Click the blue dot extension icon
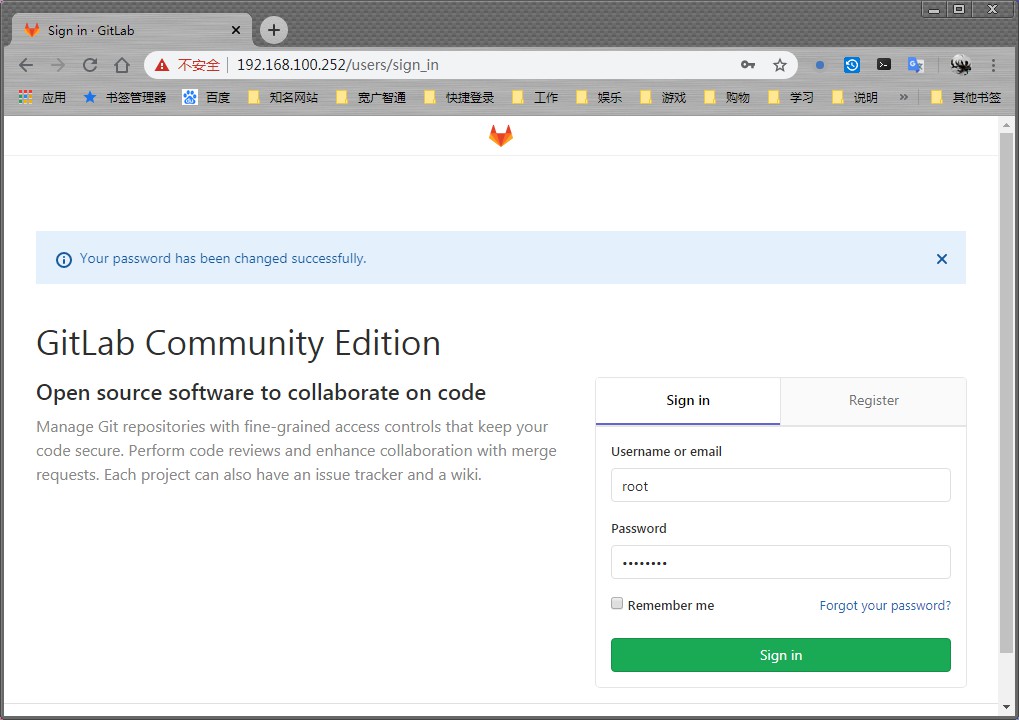1019x720 pixels. (x=819, y=65)
